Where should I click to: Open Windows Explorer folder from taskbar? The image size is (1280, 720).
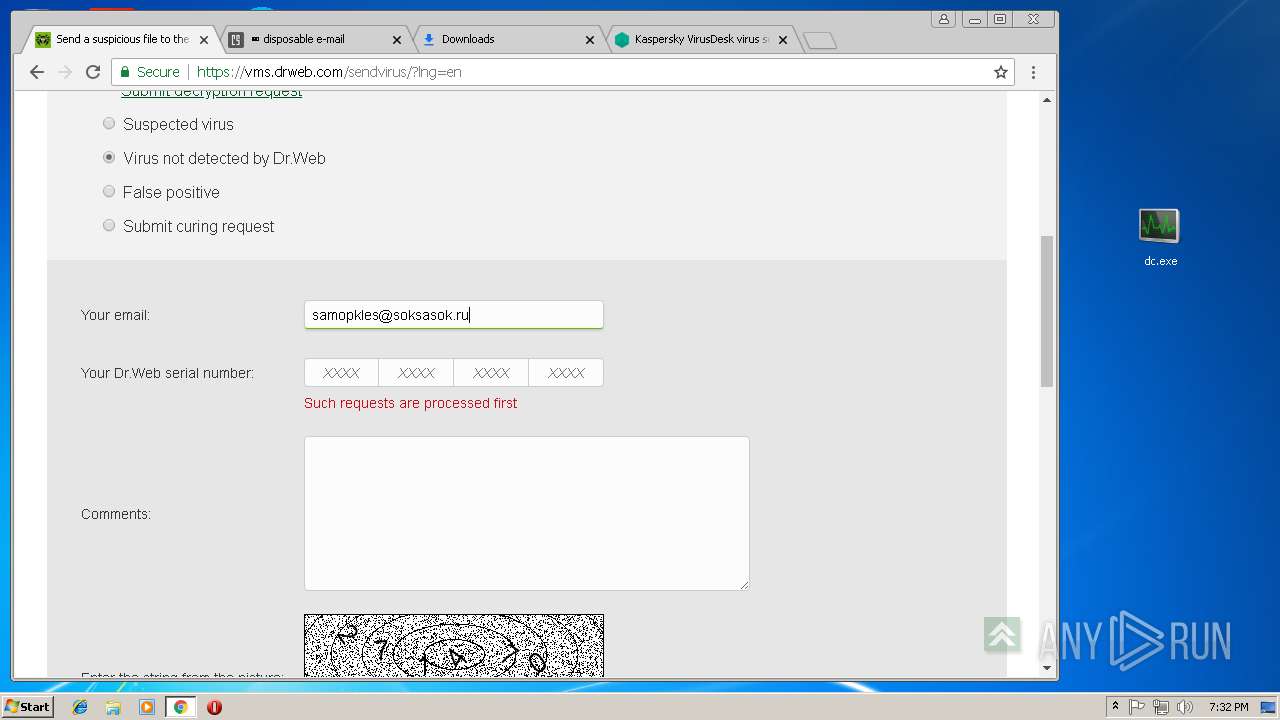point(113,707)
